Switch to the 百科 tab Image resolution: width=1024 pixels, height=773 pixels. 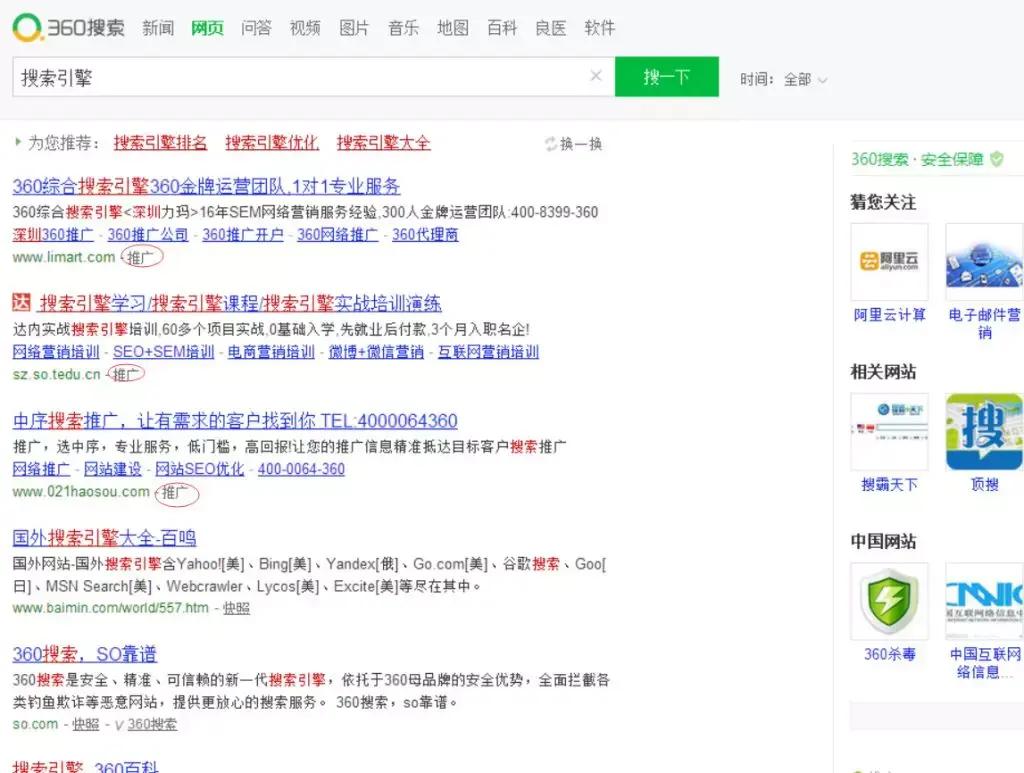[502, 28]
